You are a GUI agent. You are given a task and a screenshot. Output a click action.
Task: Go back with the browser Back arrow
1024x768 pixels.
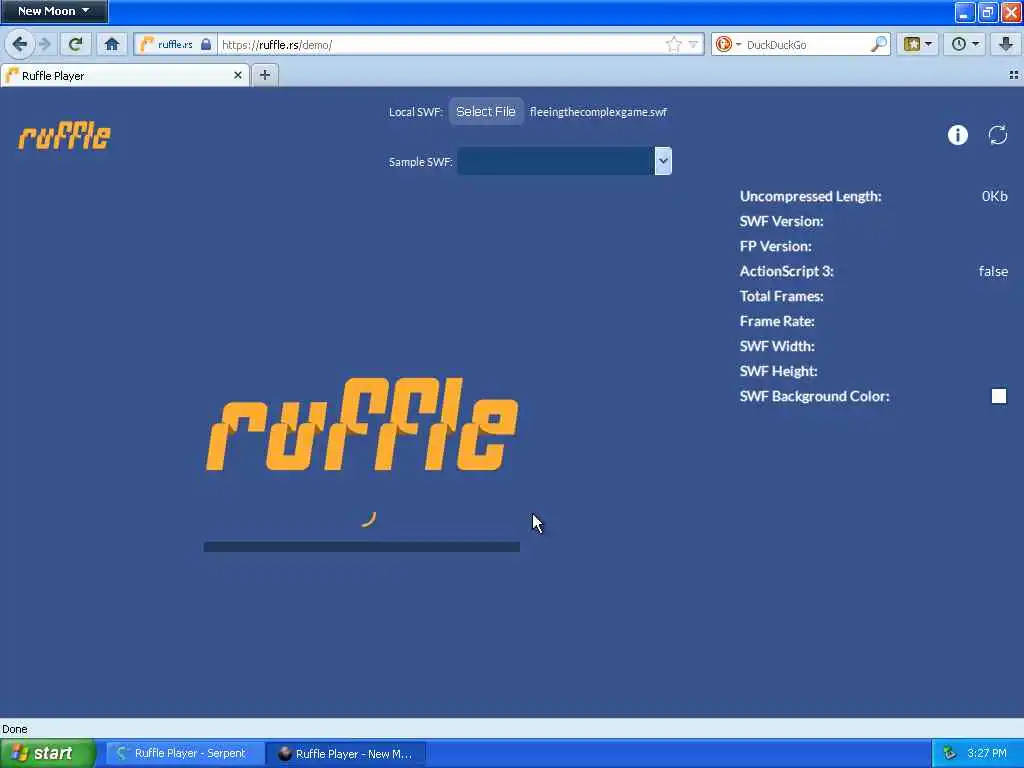pyautogui.click(x=20, y=44)
